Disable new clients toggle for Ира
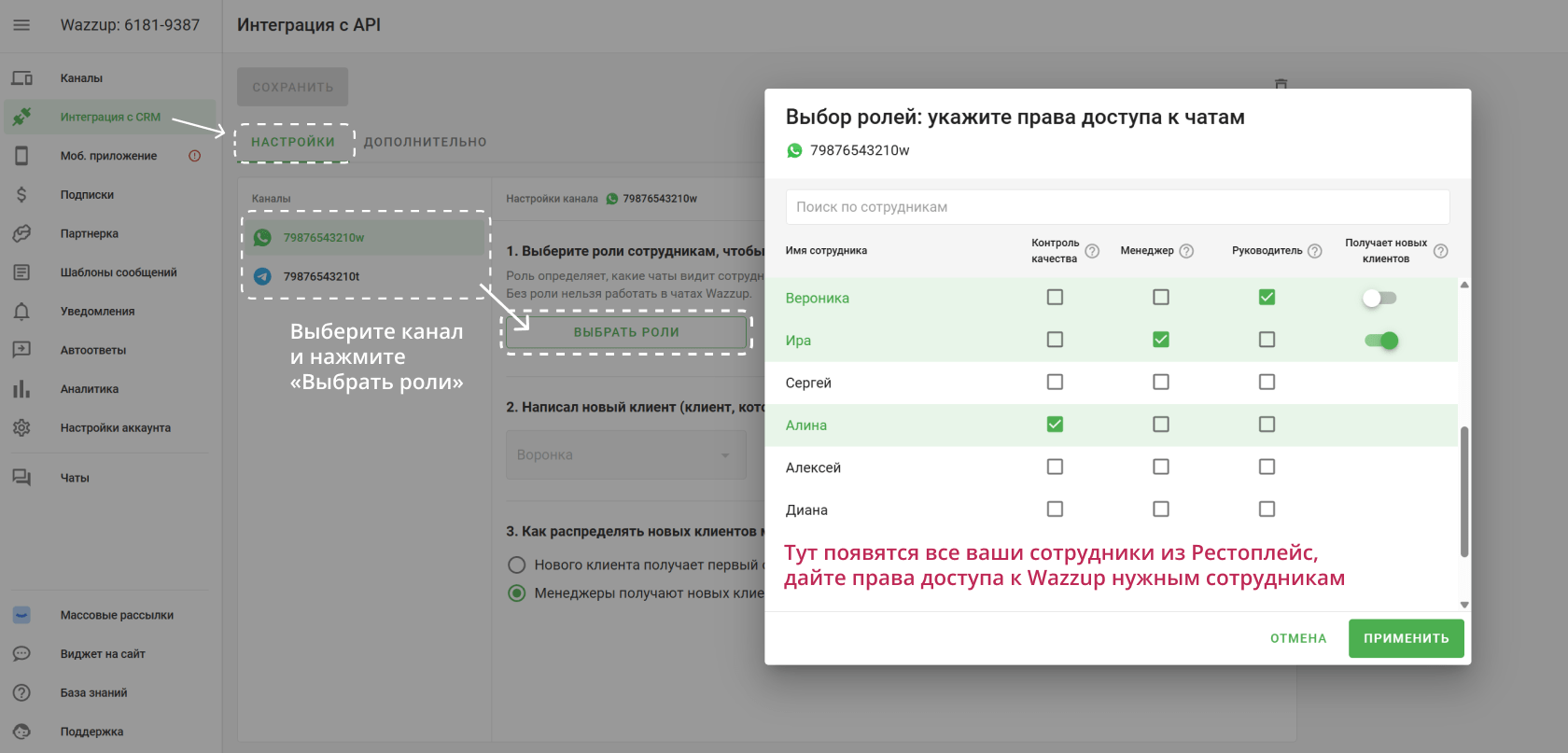 tap(1381, 341)
